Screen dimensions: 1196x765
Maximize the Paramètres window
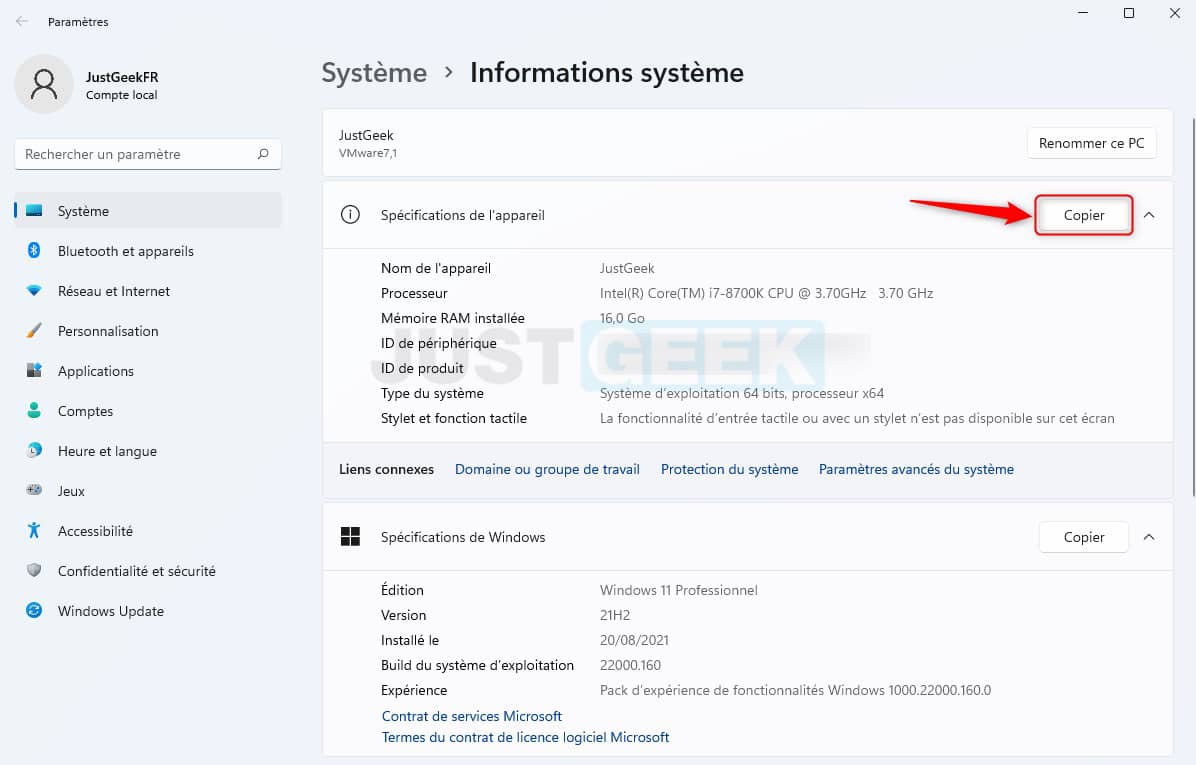1129,13
